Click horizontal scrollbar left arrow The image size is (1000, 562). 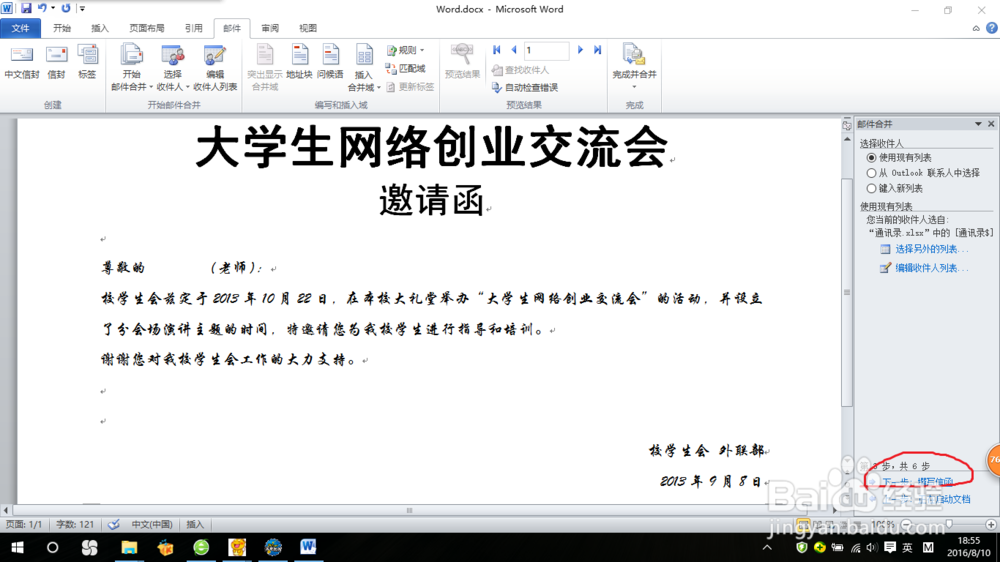pos(6,510)
